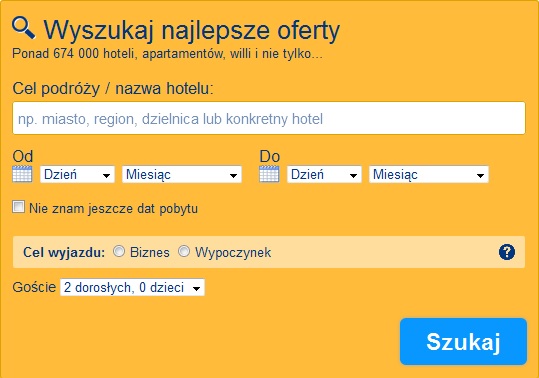Screen dimensions: 539x378
Task: Open the check-out Miesiąc dropdown
Action: tap(429, 174)
